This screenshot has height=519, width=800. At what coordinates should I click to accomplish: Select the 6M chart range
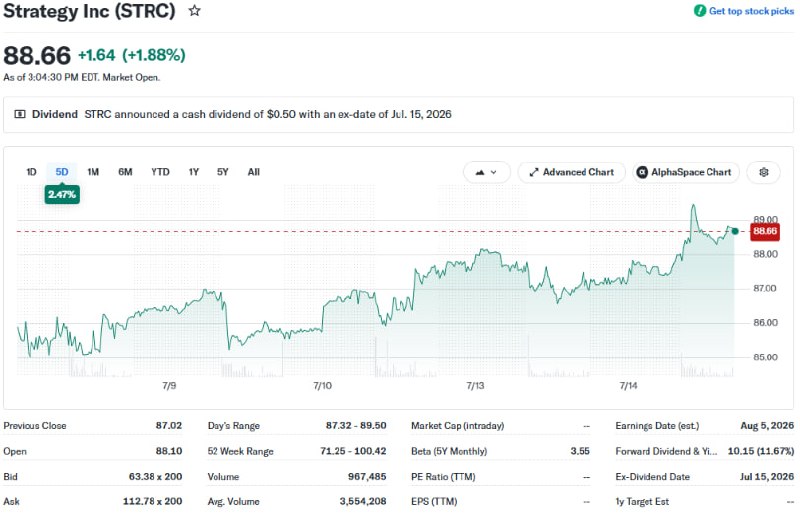click(x=125, y=172)
